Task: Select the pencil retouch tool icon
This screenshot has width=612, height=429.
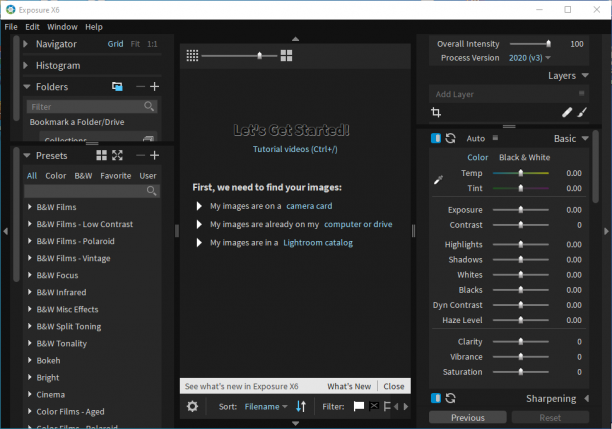Action: [567, 112]
